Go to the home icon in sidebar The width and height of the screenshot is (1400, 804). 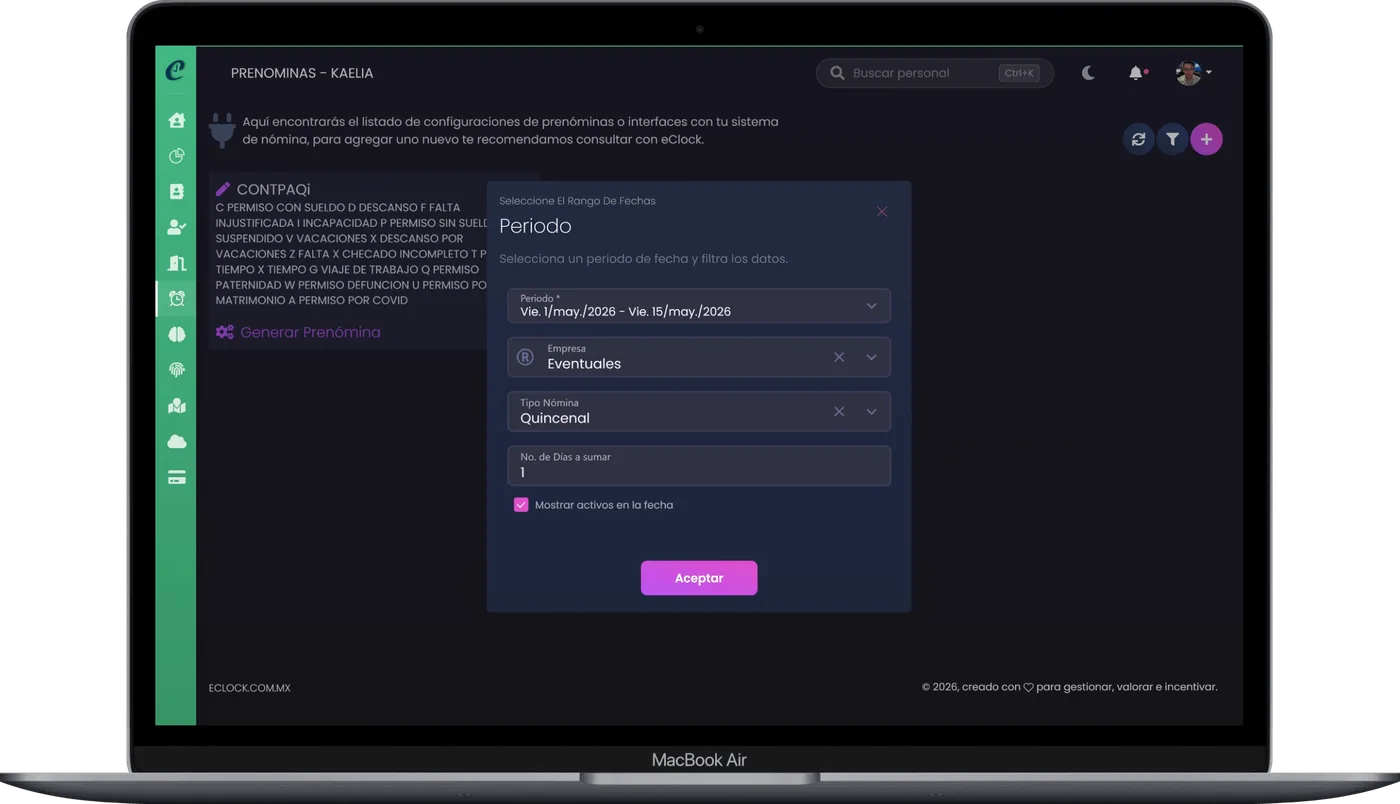(177, 120)
